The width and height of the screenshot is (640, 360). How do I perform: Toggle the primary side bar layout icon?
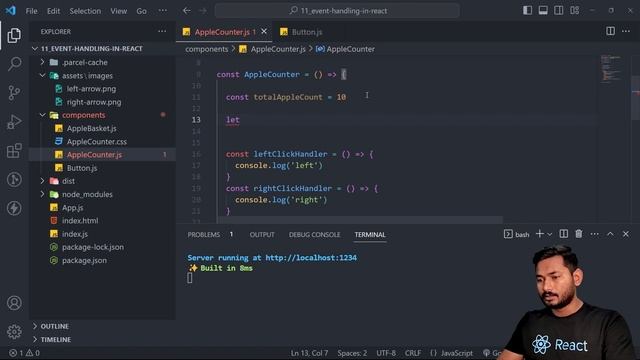[527, 11]
